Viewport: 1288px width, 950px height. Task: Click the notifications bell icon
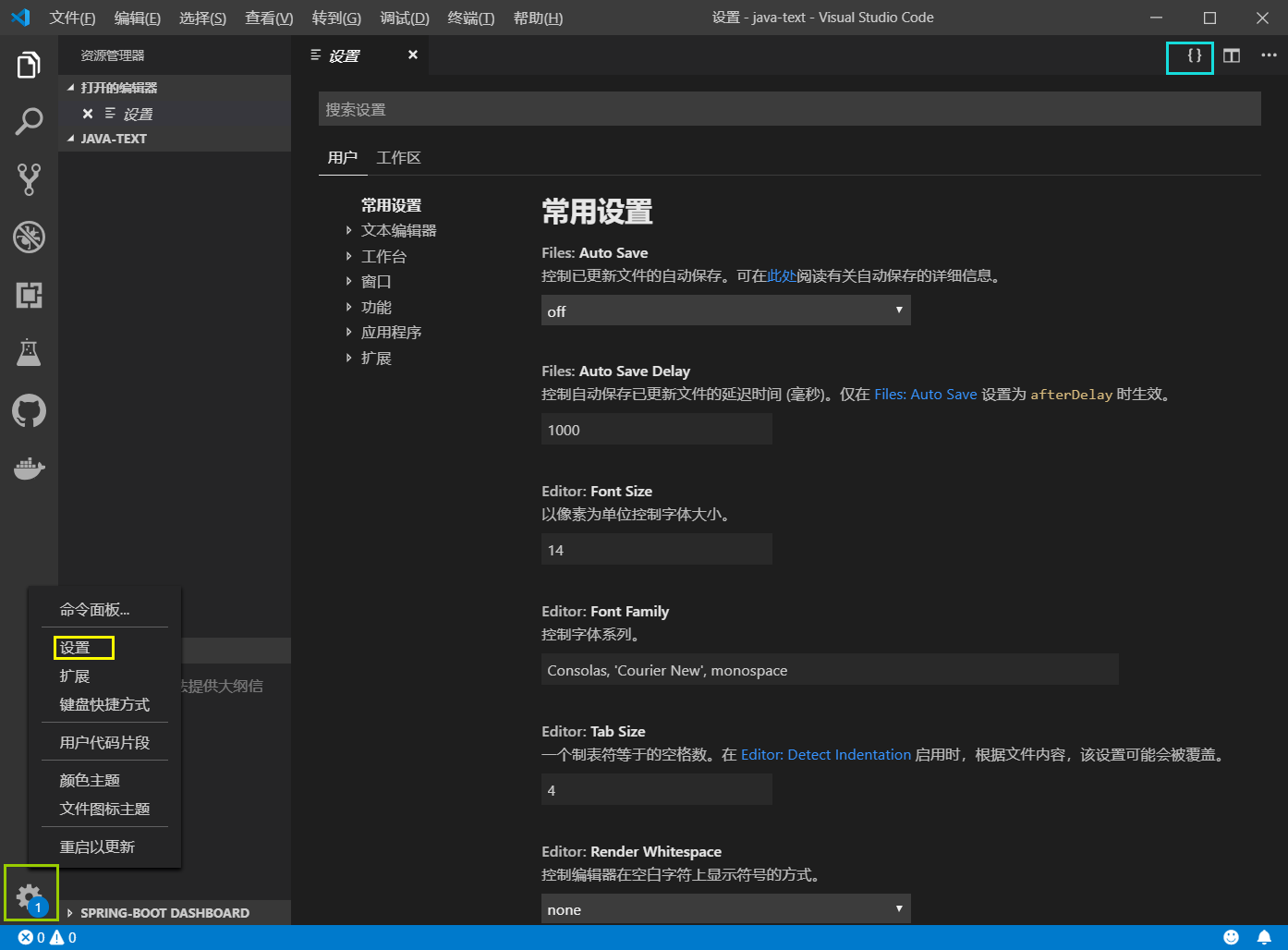(x=1264, y=937)
